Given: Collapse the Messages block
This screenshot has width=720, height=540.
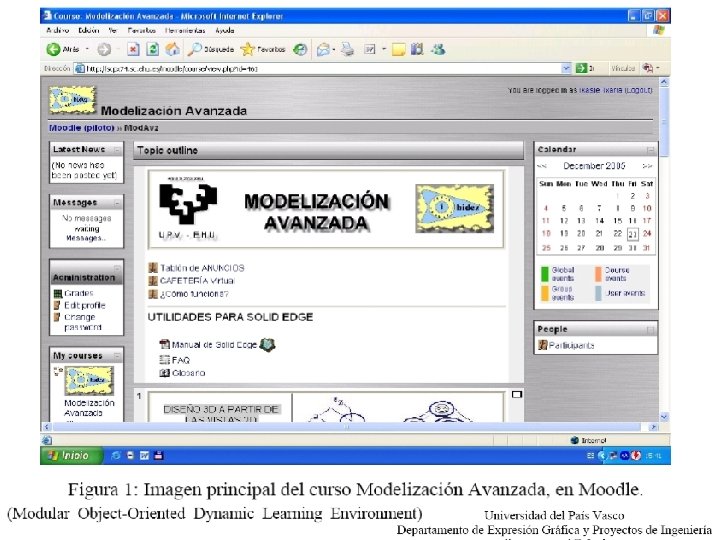Looking at the screenshot, I should 118,202.
